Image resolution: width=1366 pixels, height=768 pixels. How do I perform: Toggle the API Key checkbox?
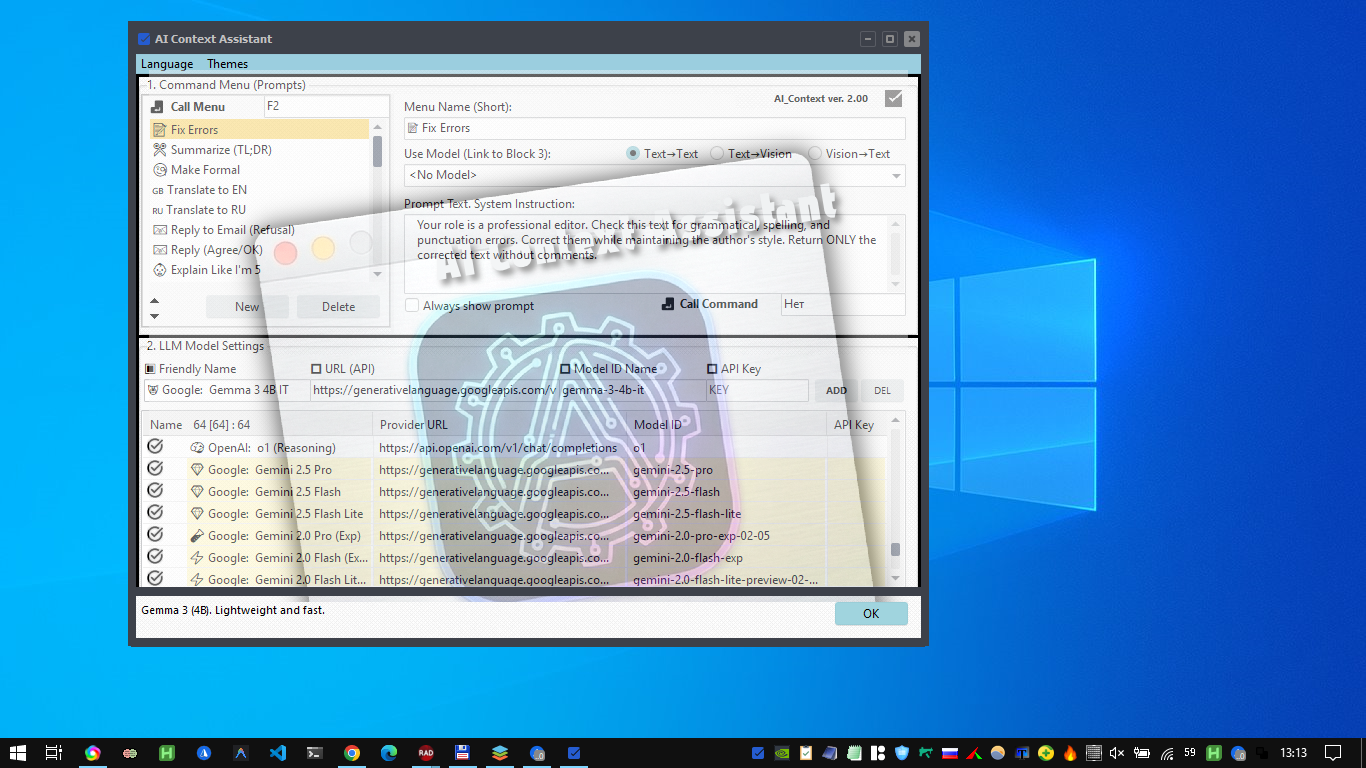pos(713,369)
